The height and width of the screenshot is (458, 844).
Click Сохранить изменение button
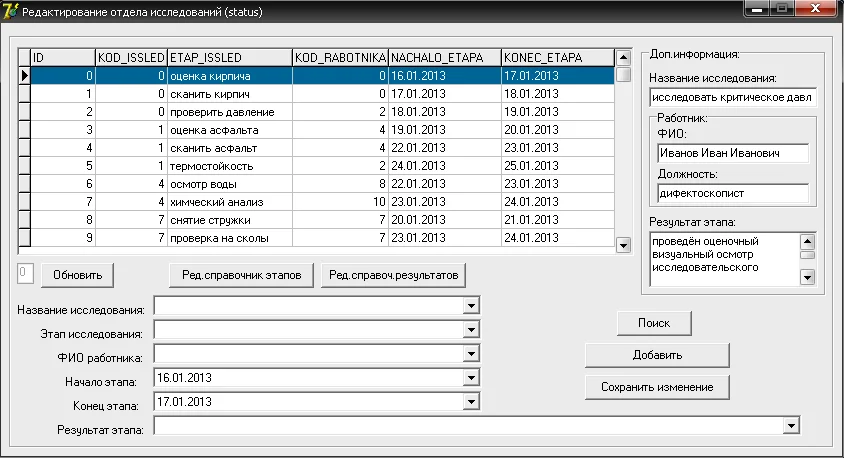(657, 387)
